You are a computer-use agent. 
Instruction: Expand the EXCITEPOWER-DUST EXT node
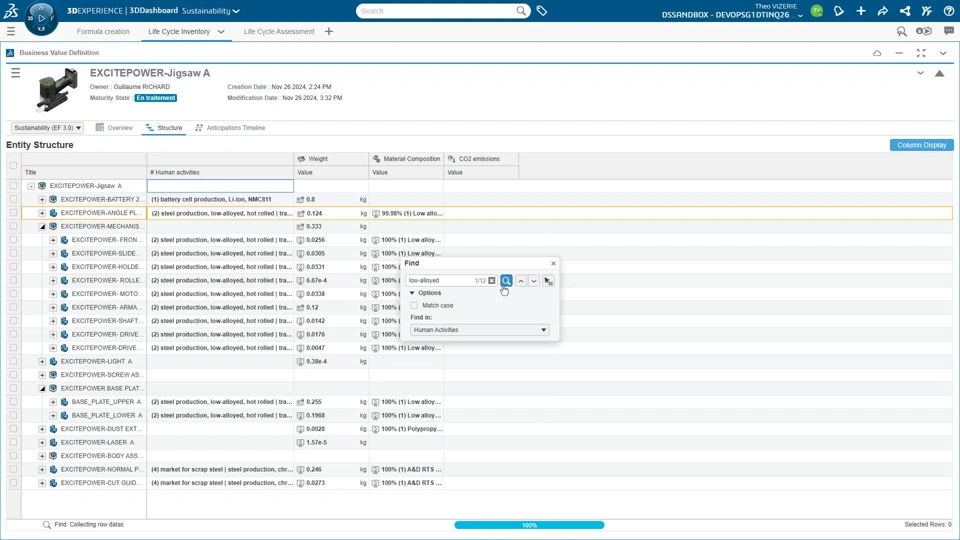[x=42, y=429]
